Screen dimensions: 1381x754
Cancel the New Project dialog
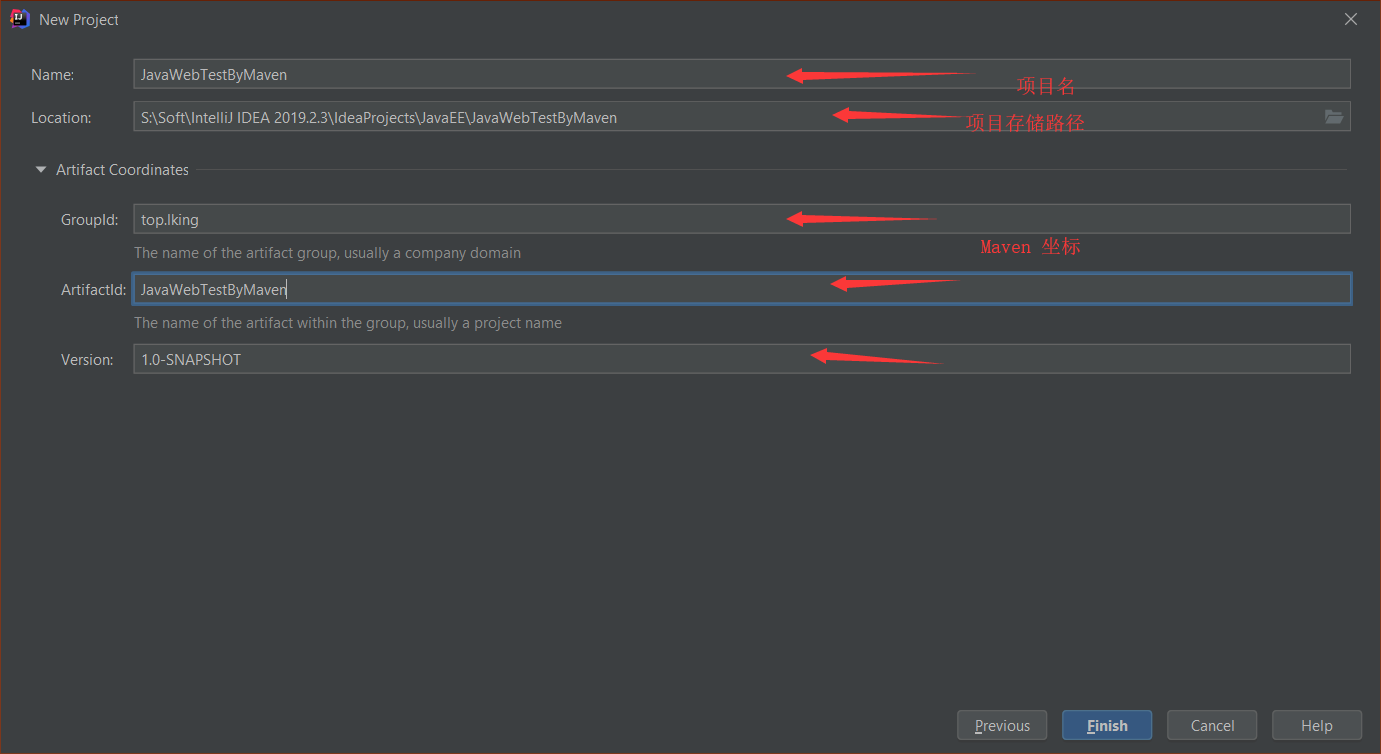(1212, 725)
